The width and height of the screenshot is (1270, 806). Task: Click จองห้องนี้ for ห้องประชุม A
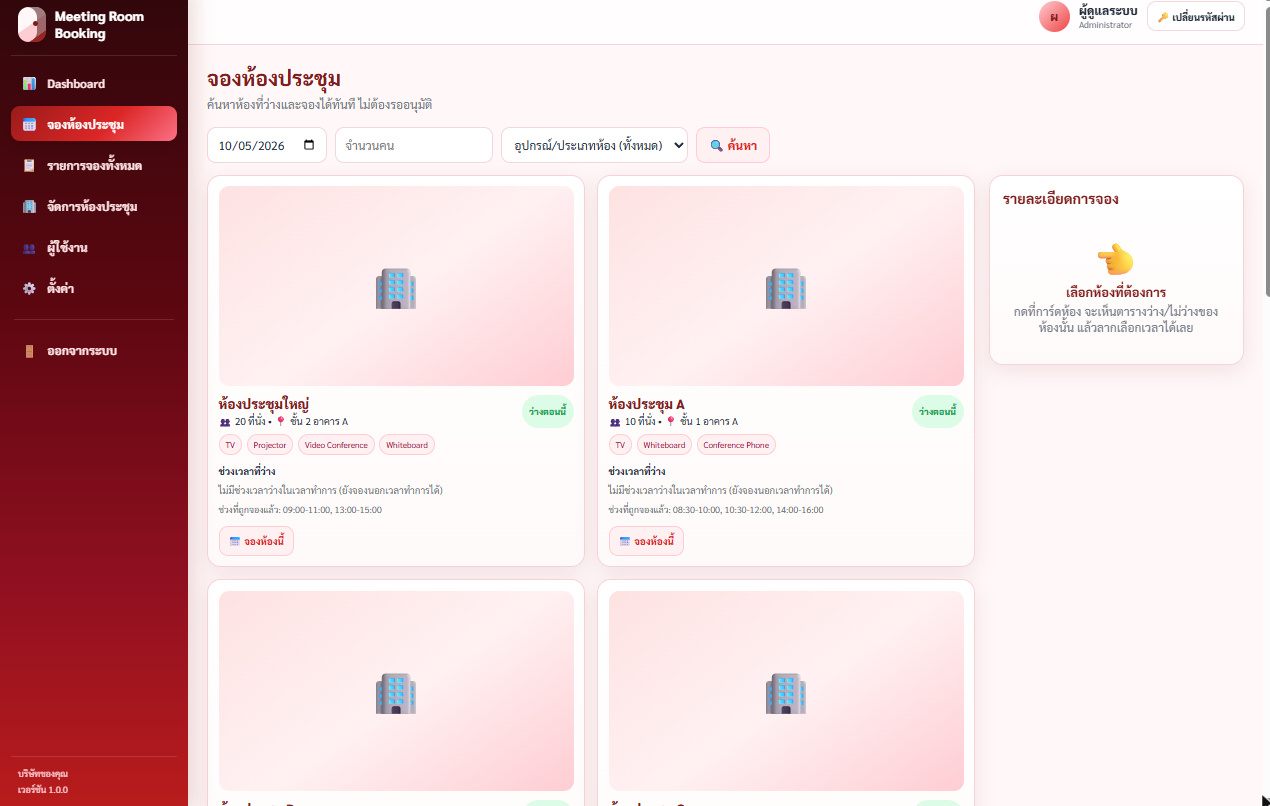pos(646,541)
